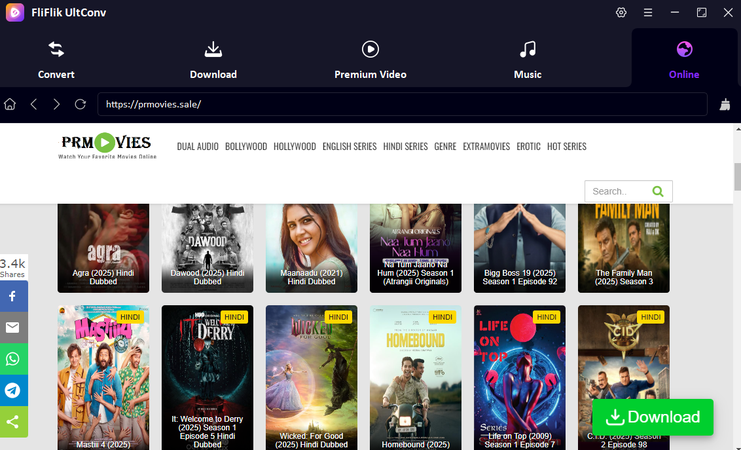Click the 3.4k Shares counter

[13, 268]
